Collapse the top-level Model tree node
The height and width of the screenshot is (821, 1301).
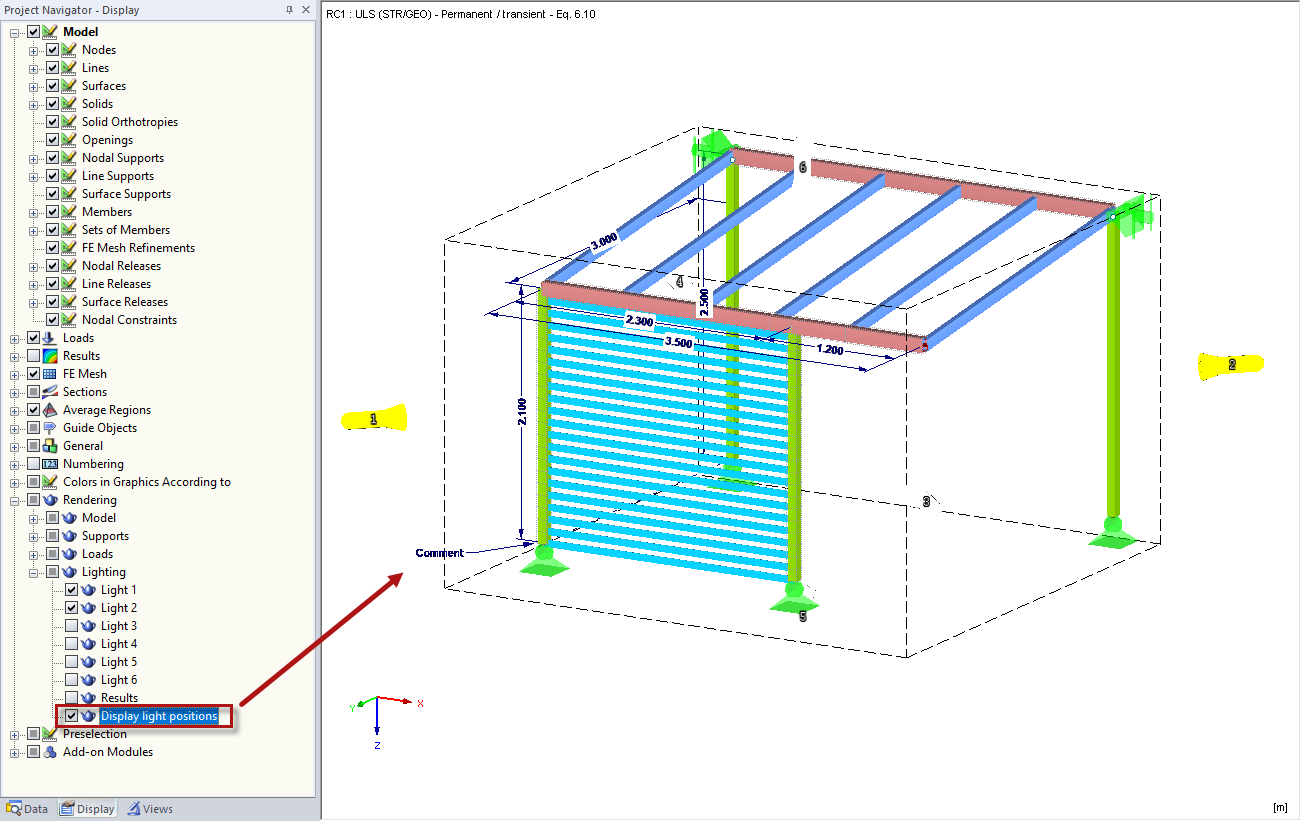[x=15, y=32]
